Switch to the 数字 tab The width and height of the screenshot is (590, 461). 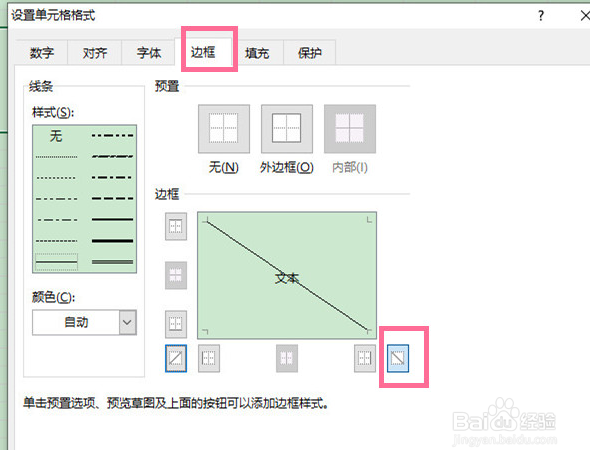tap(42, 53)
